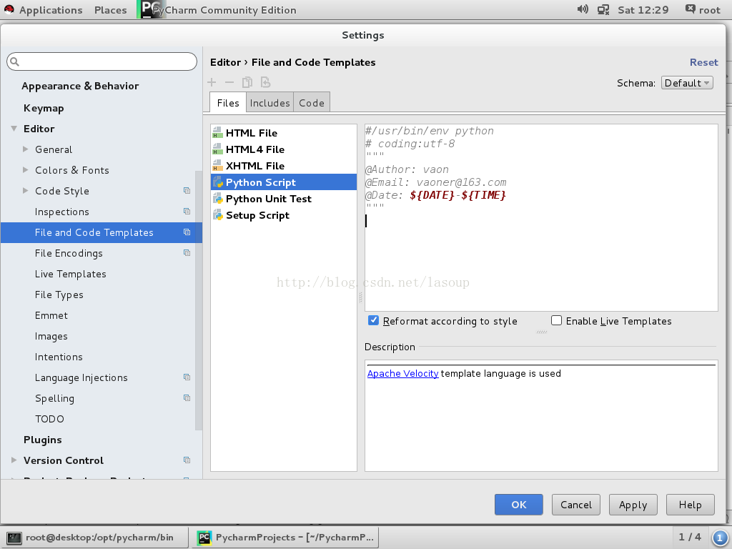Click the Cancel button
This screenshot has width=732, height=549.
pos(576,505)
